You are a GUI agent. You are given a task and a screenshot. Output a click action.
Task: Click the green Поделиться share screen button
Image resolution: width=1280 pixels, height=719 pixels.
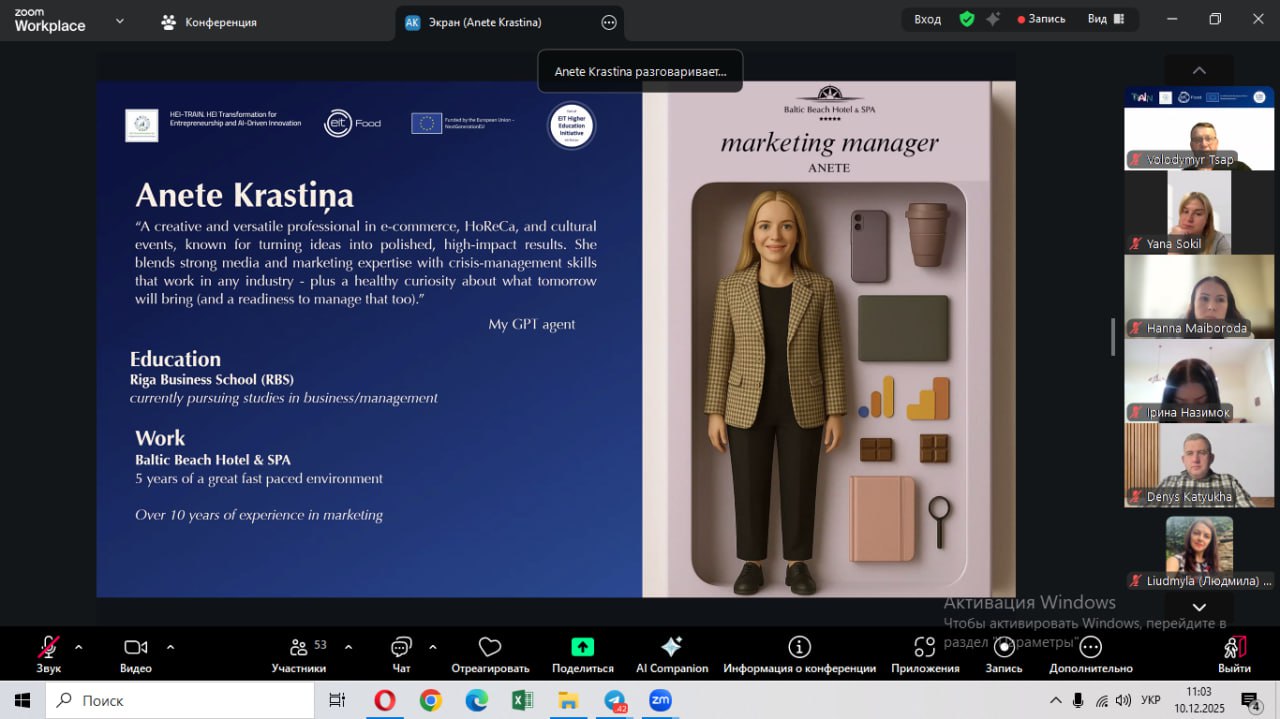tap(582, 655)
